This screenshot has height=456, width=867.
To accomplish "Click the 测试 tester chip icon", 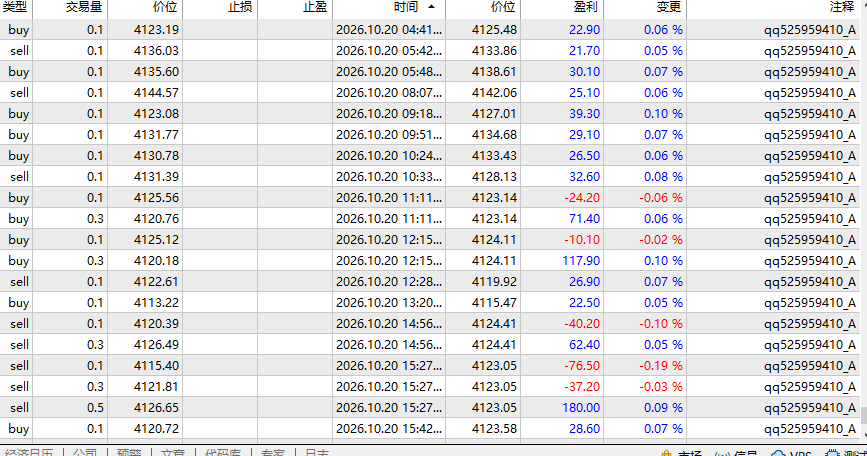I will tap(832, 453).
